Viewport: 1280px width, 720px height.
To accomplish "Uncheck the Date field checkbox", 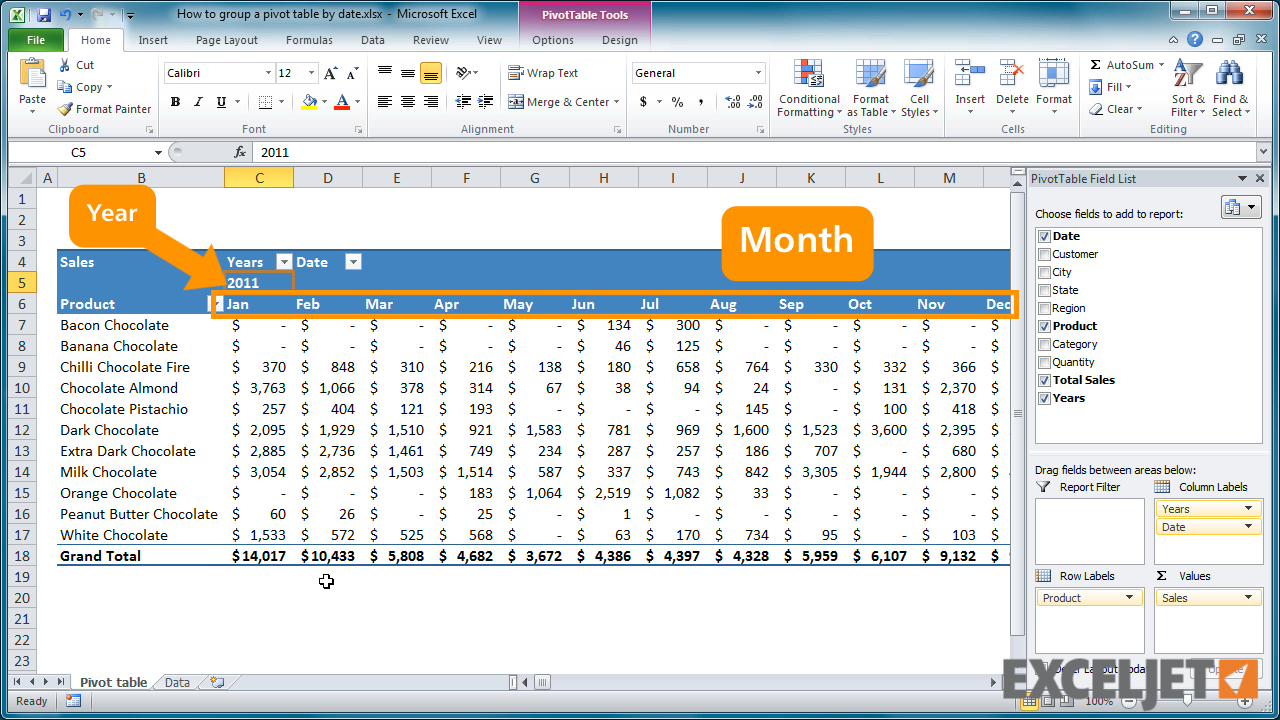I will [1044, 236].
